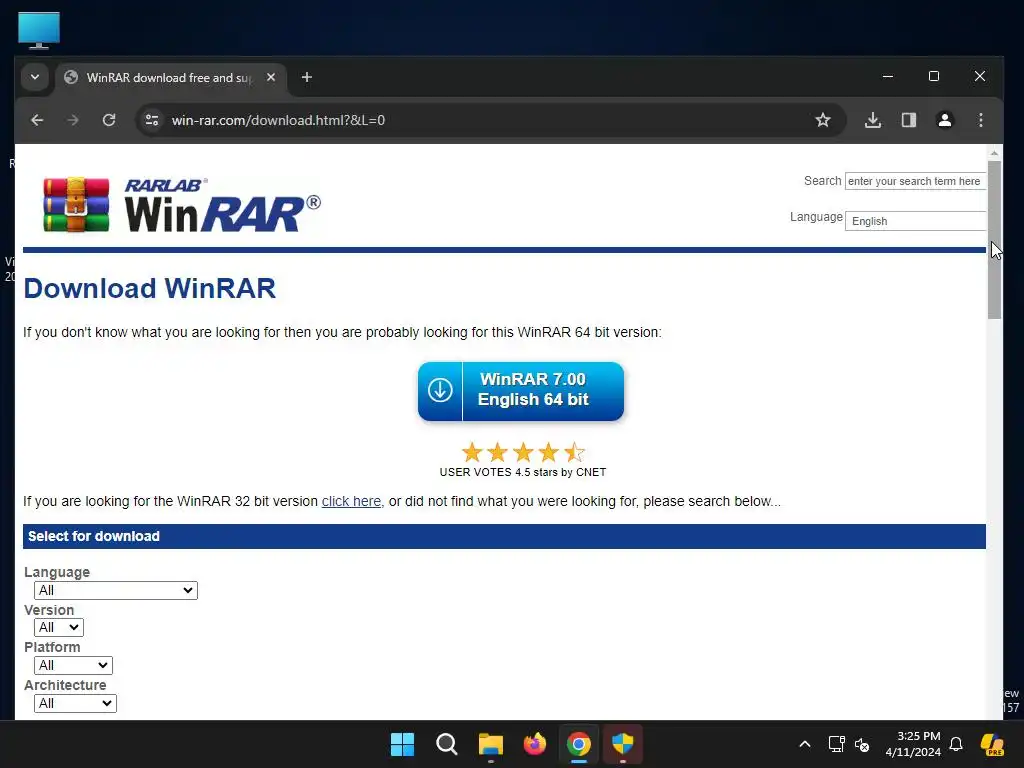Image resolution: width=1024 pixels, height=768 pixels.
Task: Click the 'Select for download' header bar
Action: (504, 536)
